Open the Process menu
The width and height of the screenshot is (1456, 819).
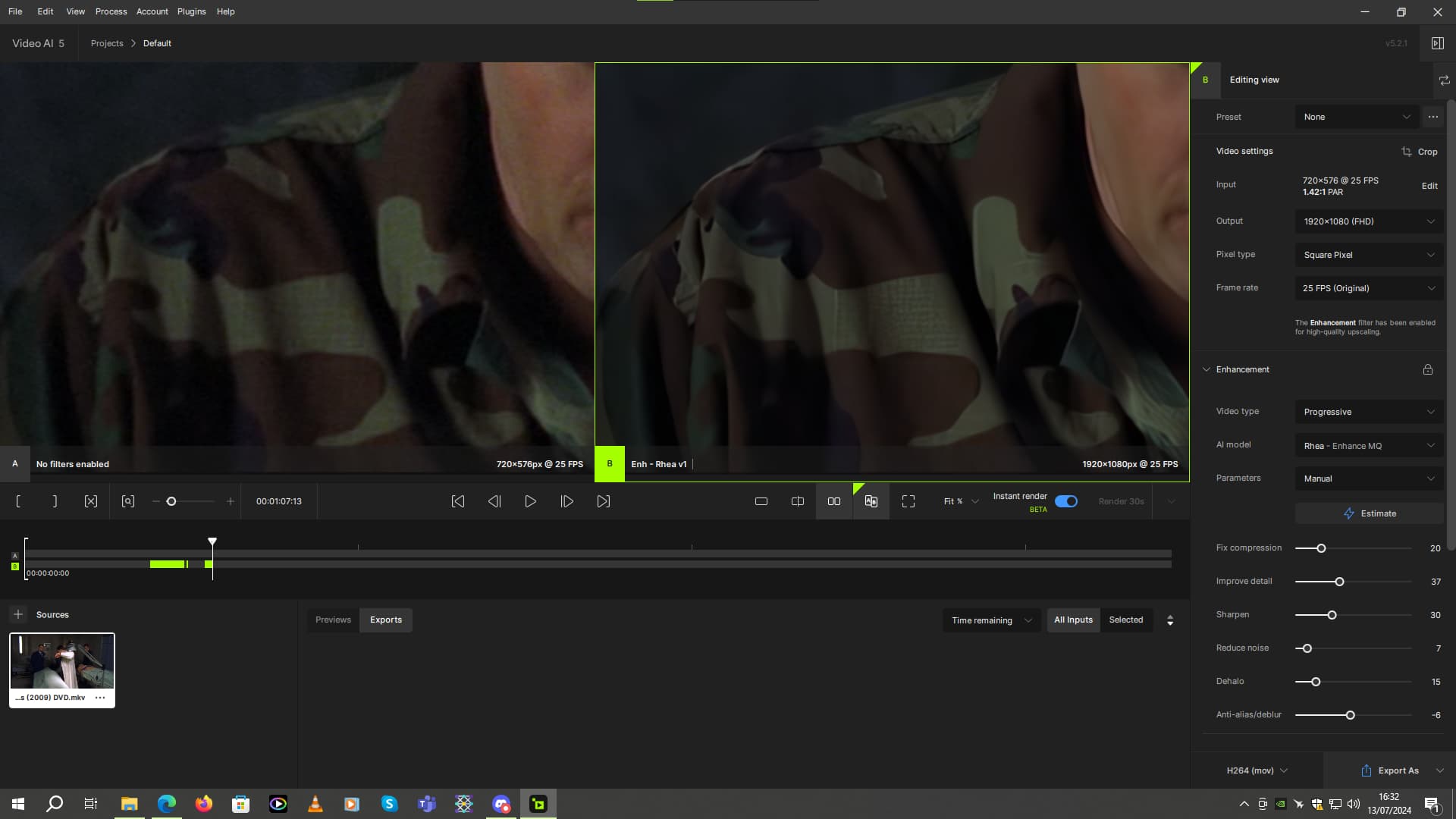[111, 11]
